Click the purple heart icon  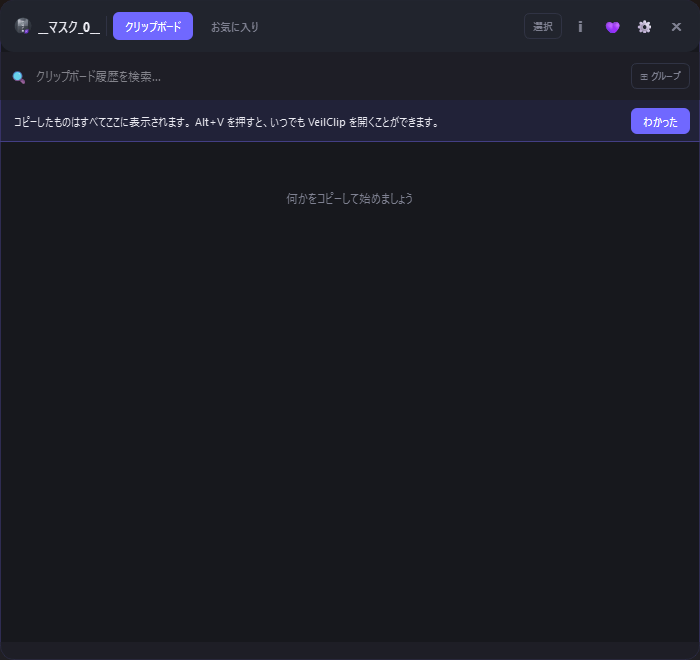(x=612, y=26)
